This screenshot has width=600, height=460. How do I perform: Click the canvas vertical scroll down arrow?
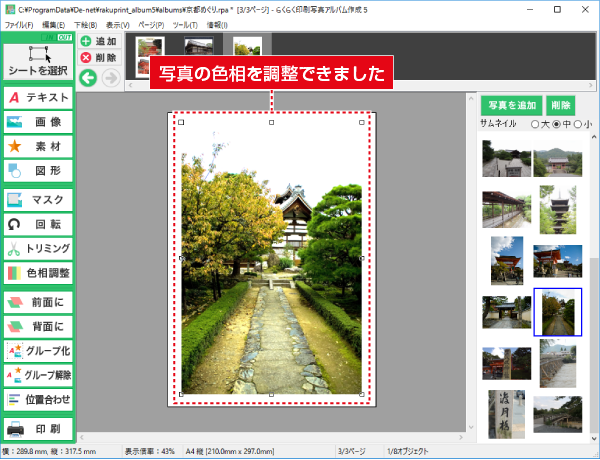[x=471, y=427]
